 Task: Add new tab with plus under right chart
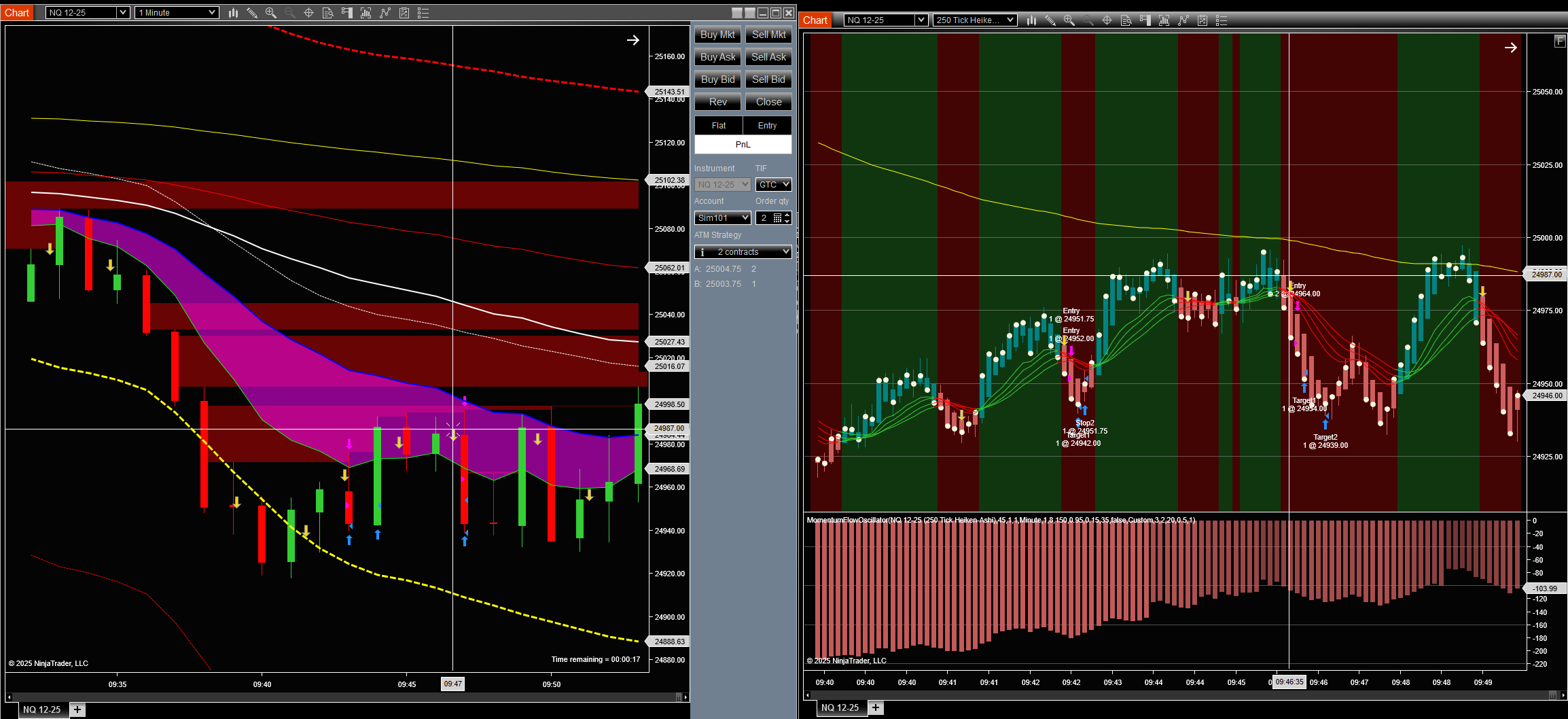[876, 707]
